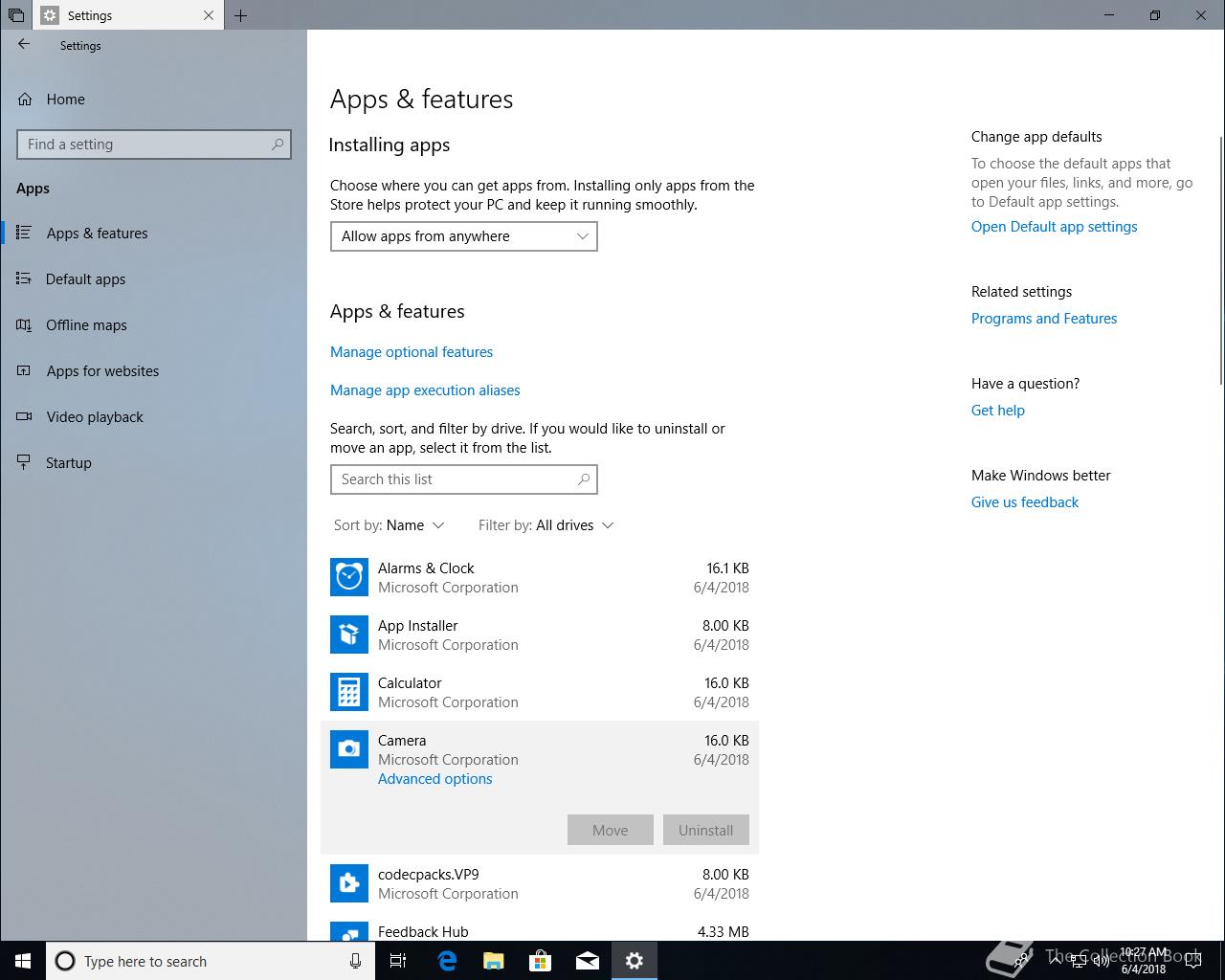
Task: Open Microsoft Store from taskbar
Action: pos(540,961)
